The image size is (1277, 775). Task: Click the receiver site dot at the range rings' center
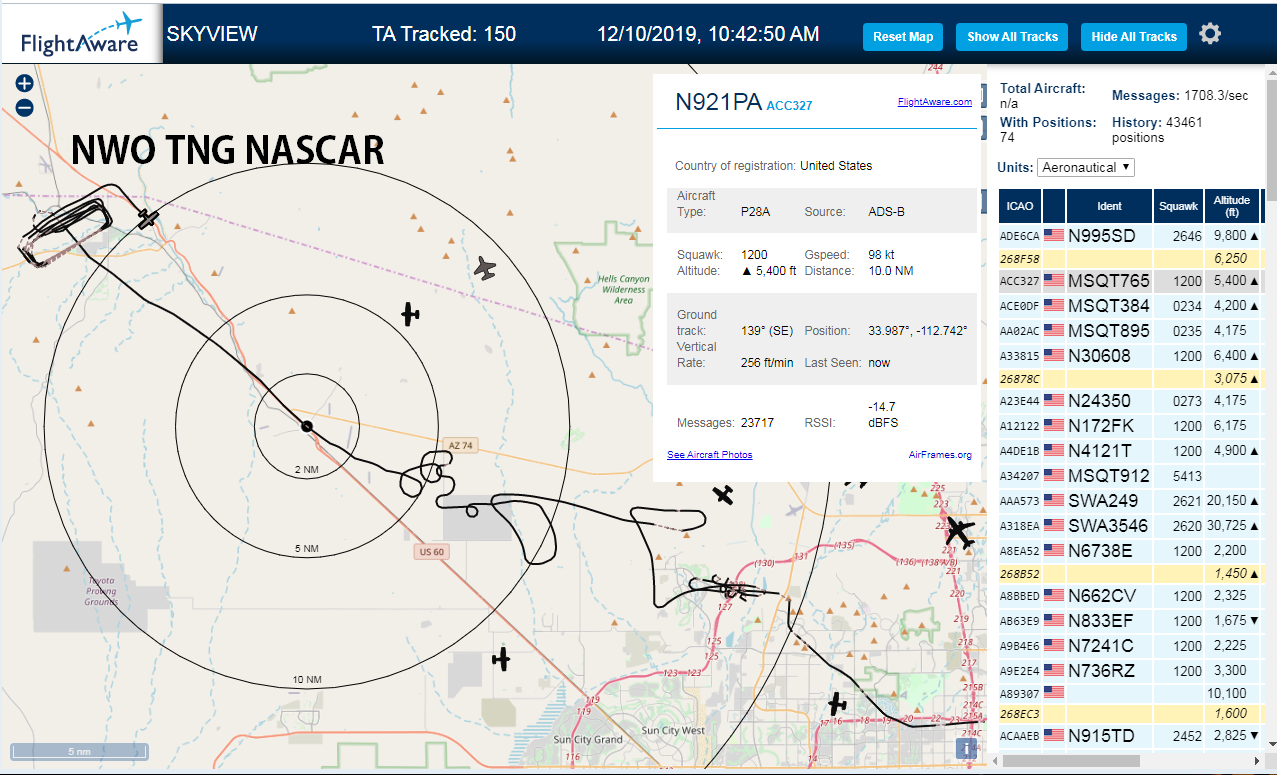tap(307, 427)
